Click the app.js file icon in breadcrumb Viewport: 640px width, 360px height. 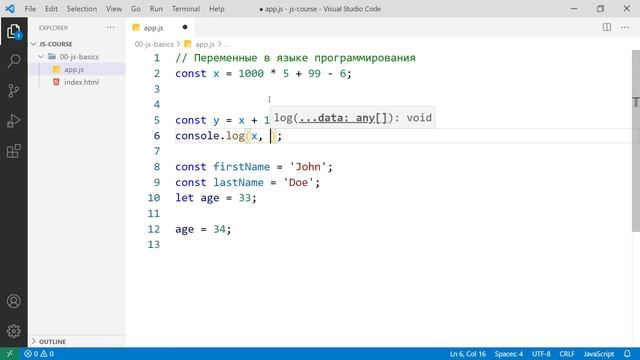click(188, 44)
